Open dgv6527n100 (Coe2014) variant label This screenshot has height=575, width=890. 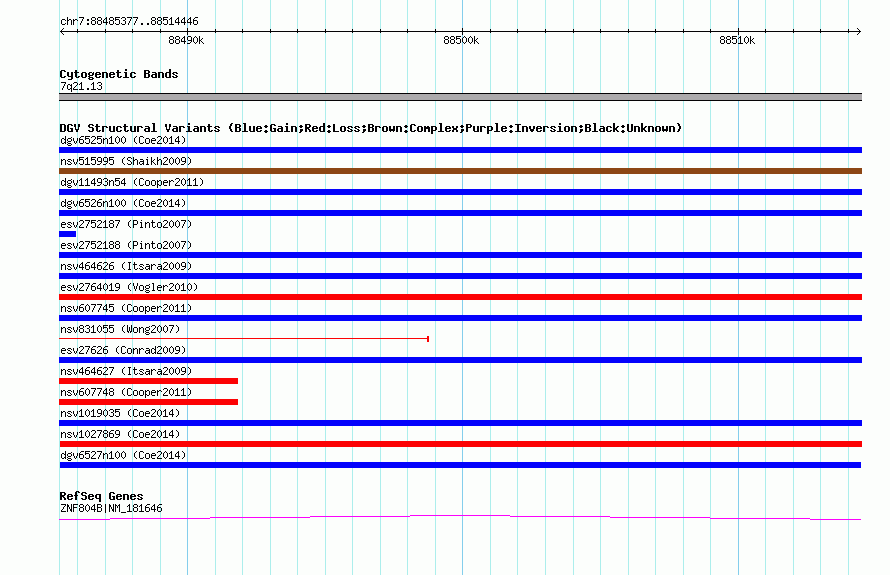point(123,455)
